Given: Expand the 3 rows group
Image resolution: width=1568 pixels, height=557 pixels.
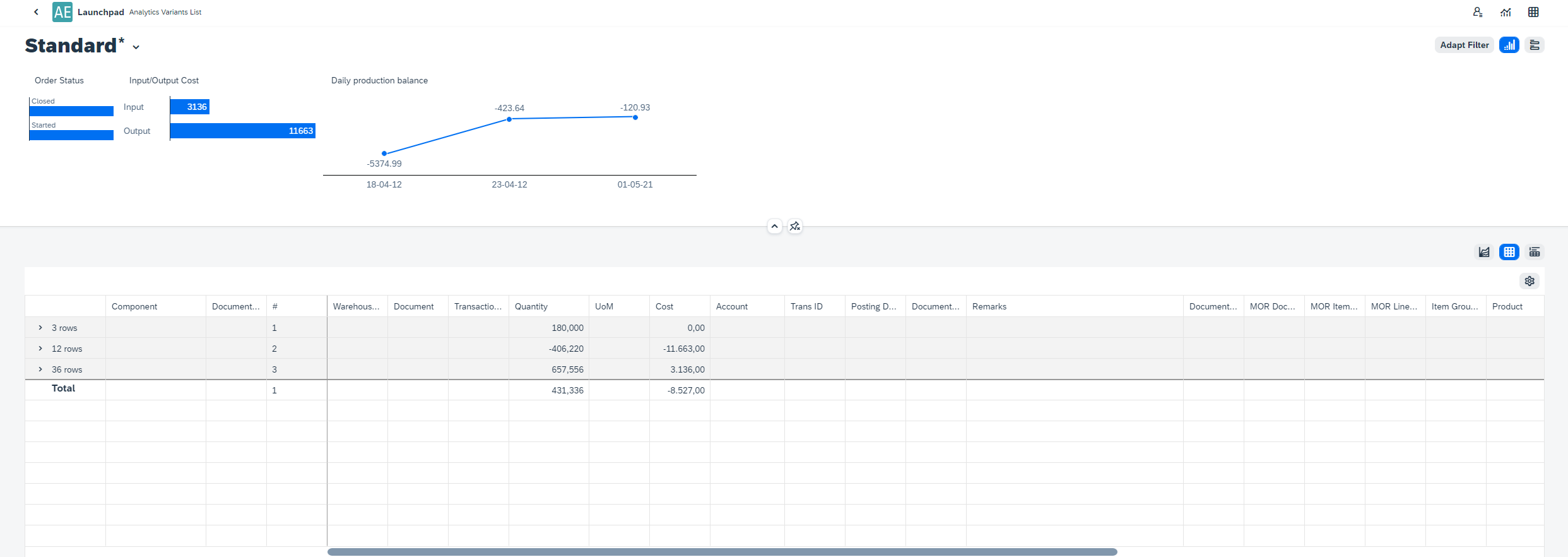Looking at the screenshot, I should [40, 328].
